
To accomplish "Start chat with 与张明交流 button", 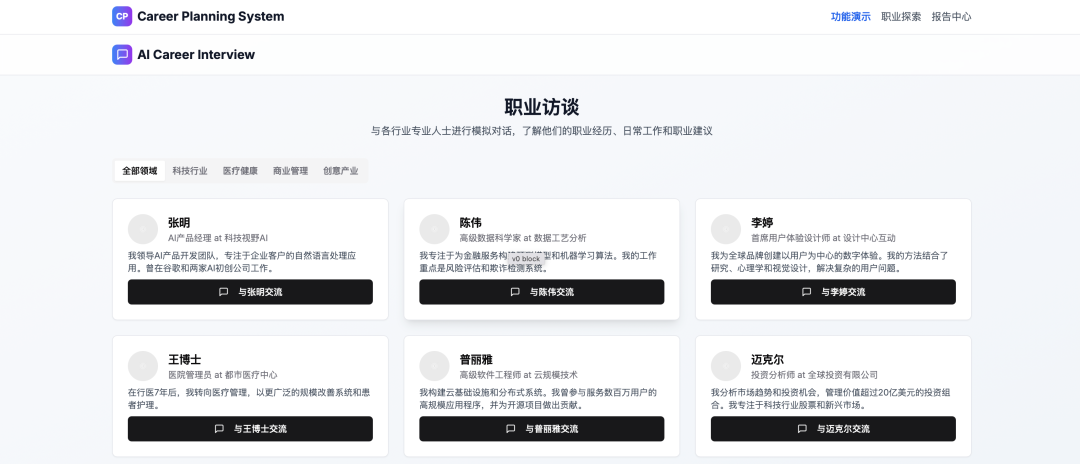I will tap(250, 292).
